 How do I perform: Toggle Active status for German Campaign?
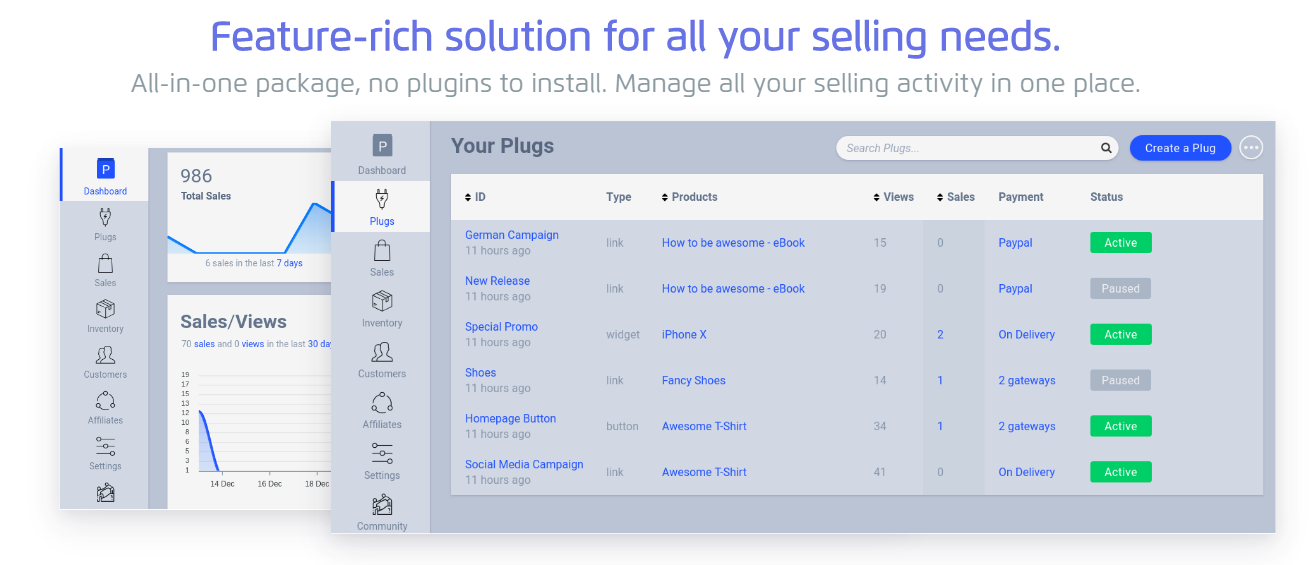click(1120, 243)
